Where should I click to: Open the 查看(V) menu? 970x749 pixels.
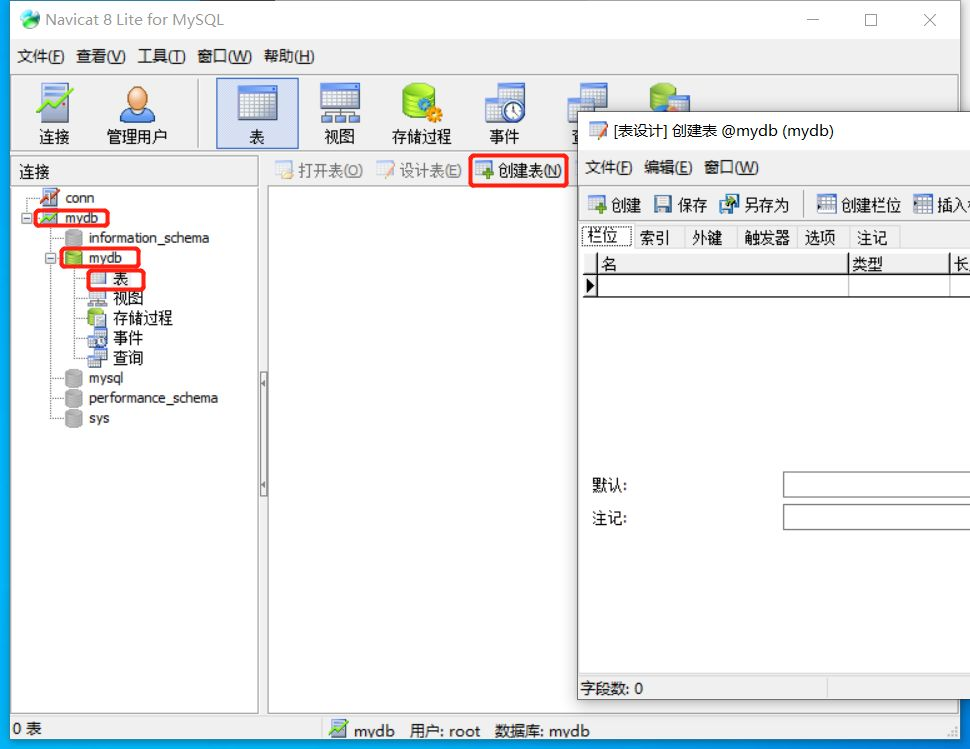point(101,56)
